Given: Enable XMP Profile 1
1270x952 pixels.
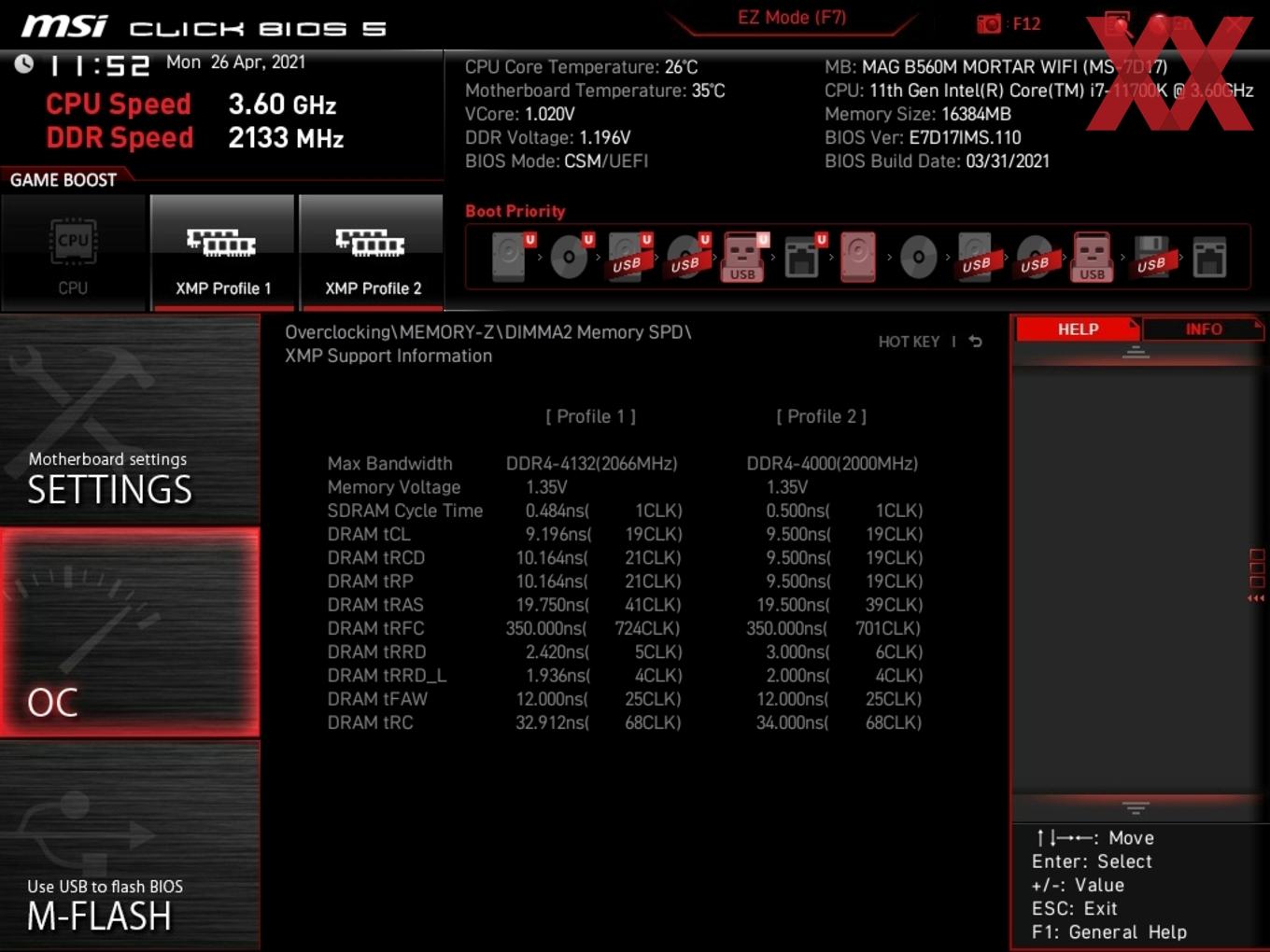Looking at the screenshot, I should tap(222, 253).
